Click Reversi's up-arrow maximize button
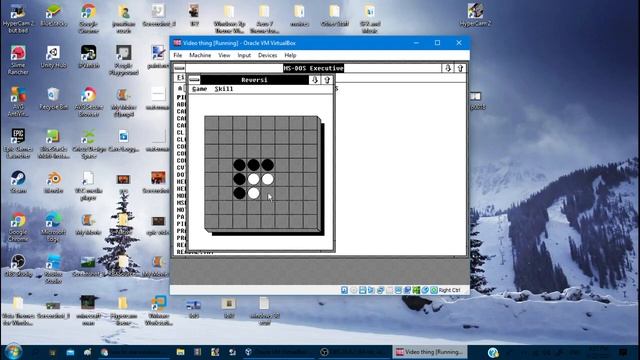Viewport: 640px width, 360px height. pos(327,80)
